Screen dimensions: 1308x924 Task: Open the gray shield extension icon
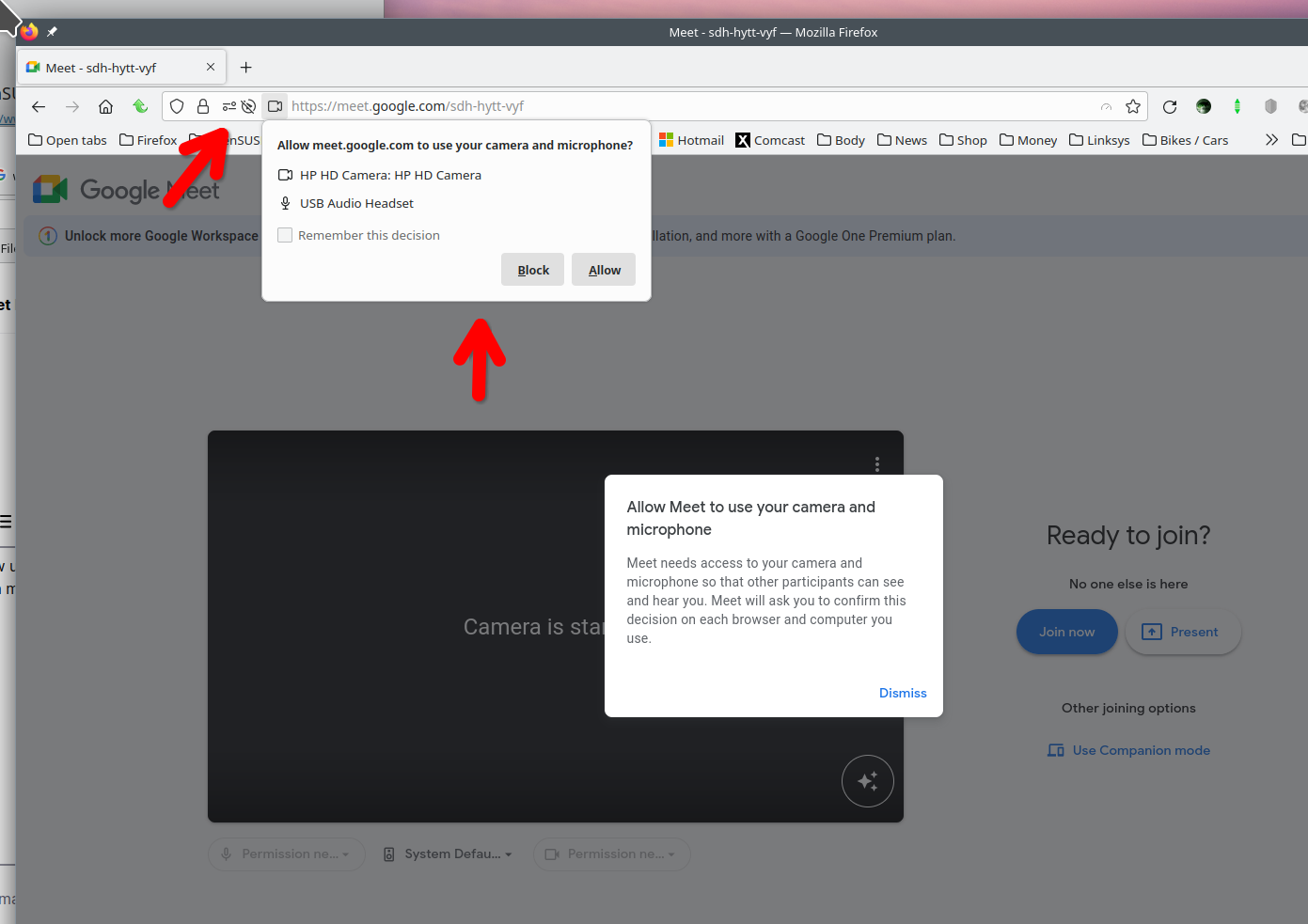[1271, 106]
